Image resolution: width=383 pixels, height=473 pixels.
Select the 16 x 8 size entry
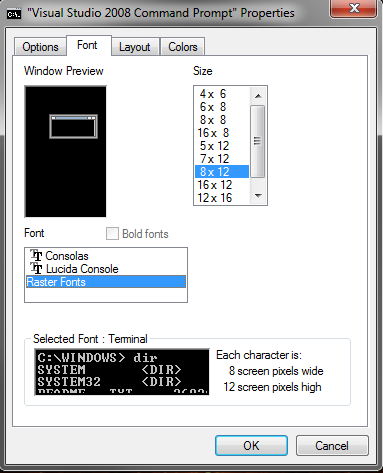(222, 133)
